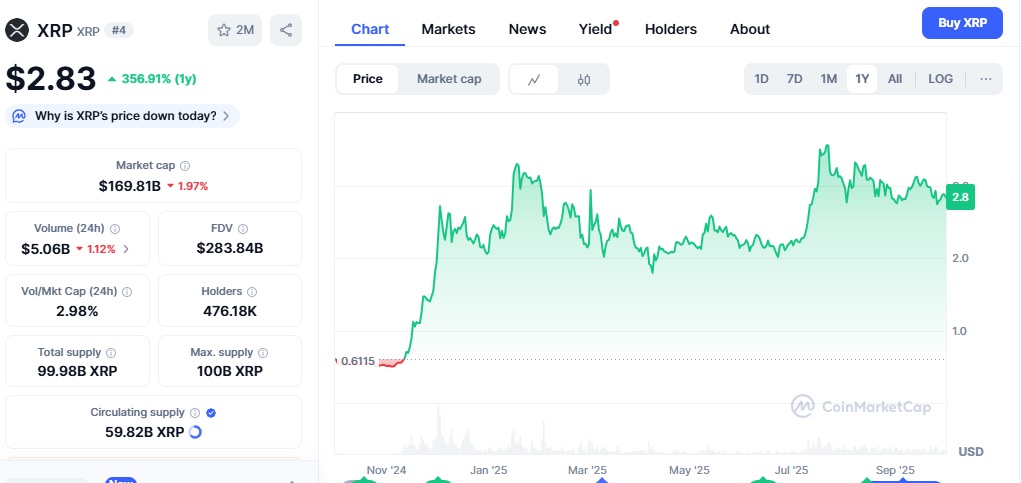1021x483 pixels.
Task: Click the 356.91% (1y) change text
Action: 159,79
